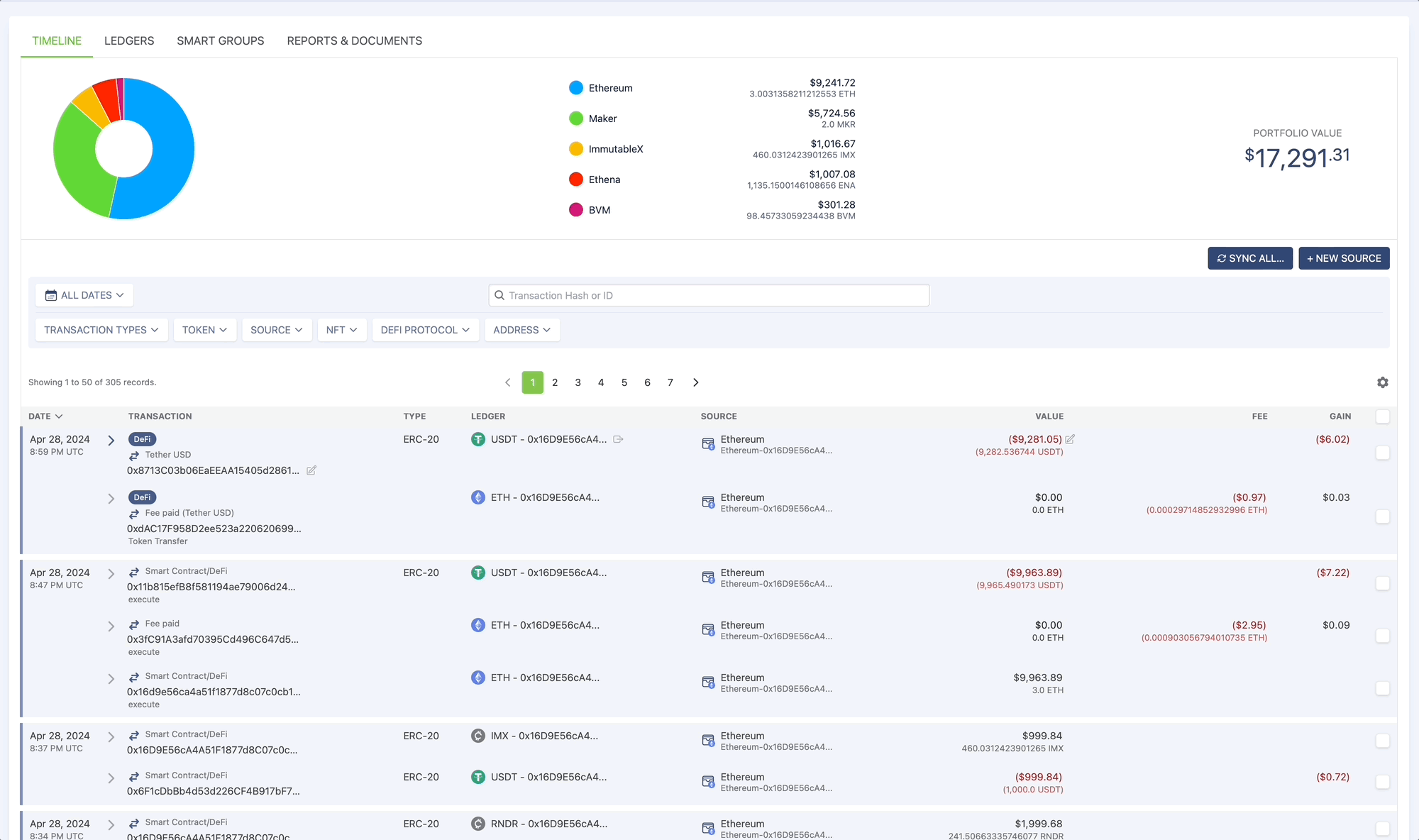Viewport: 1419px width, 840px height.
Task: Focus the Transaction Hash or ID search field
Action: pyautogui.click(x=709, y=295)
